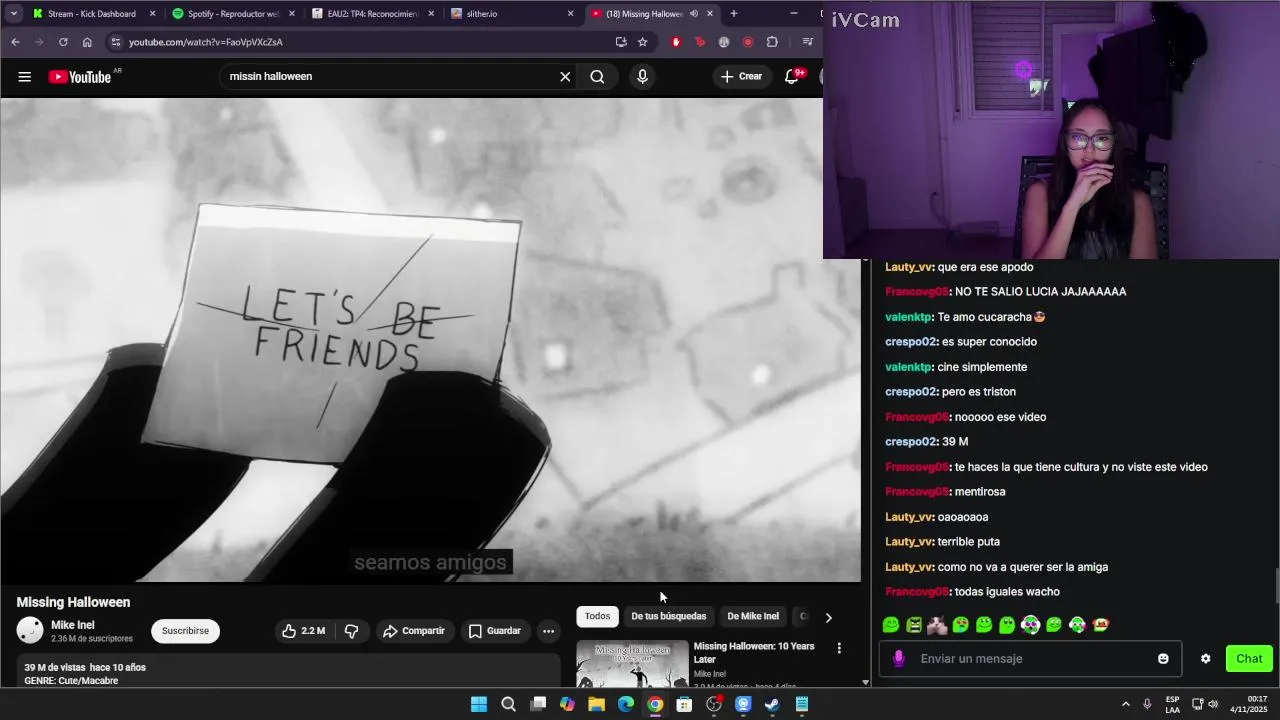
Task: Select the De tus búsquedas chip
Action: click(669, 616)
